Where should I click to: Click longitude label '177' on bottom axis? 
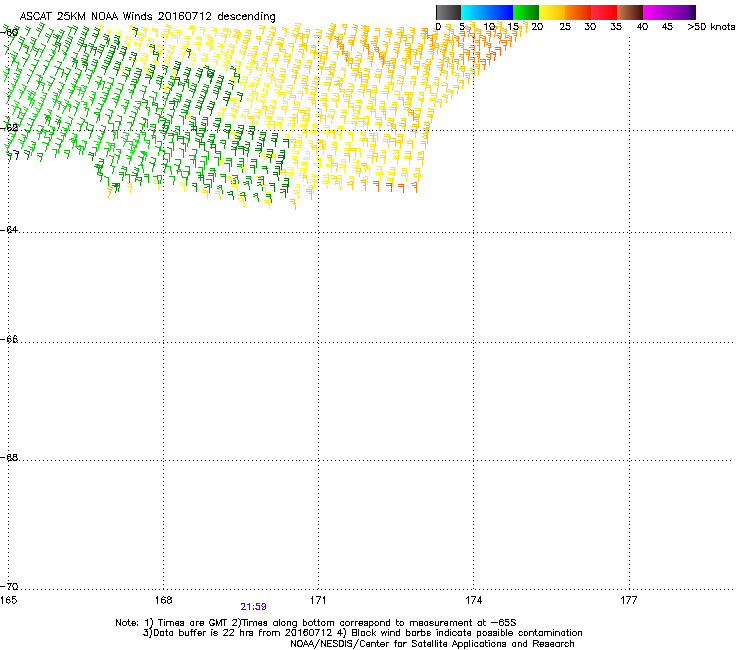tap(629, 600)
